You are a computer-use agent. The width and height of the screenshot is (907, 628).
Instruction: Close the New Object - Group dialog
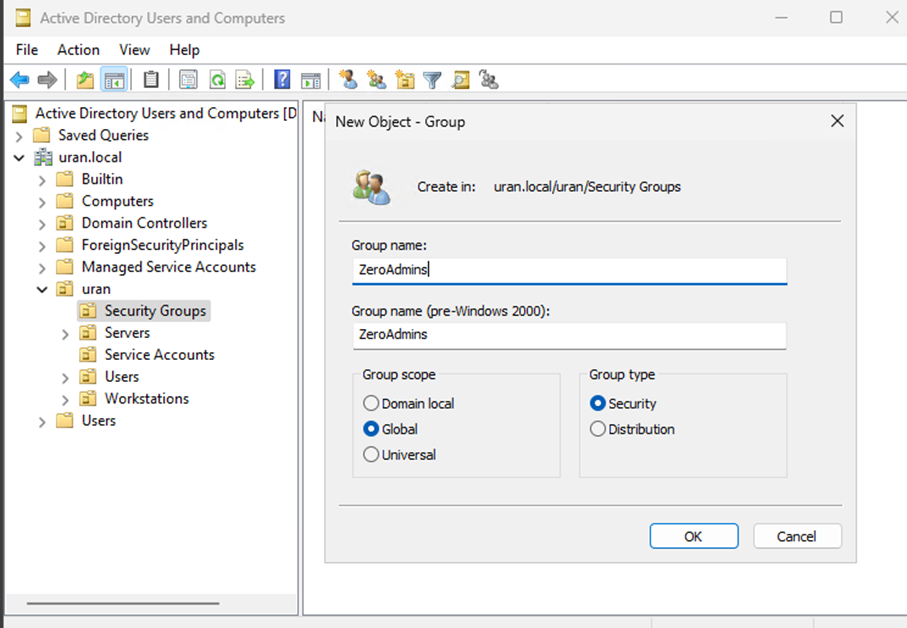[837, 121]
